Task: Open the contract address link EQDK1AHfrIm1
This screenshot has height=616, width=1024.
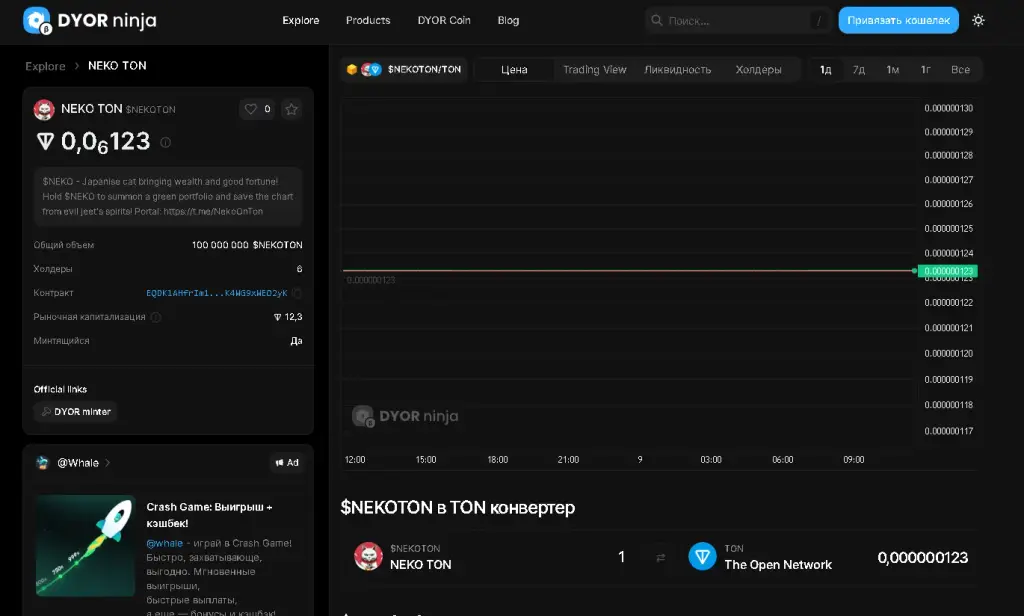Action: 217,293
